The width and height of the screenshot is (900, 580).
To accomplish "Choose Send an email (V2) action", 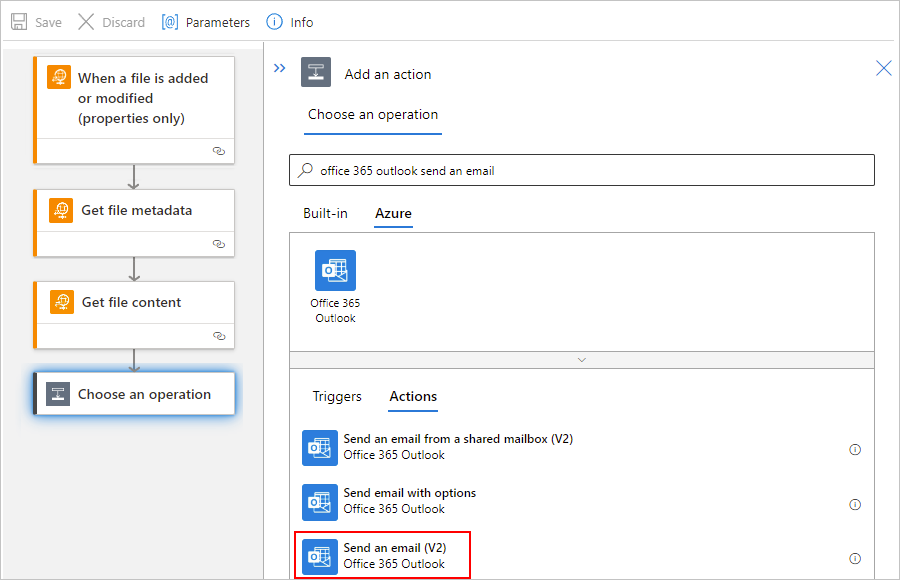I will [382, 555].
